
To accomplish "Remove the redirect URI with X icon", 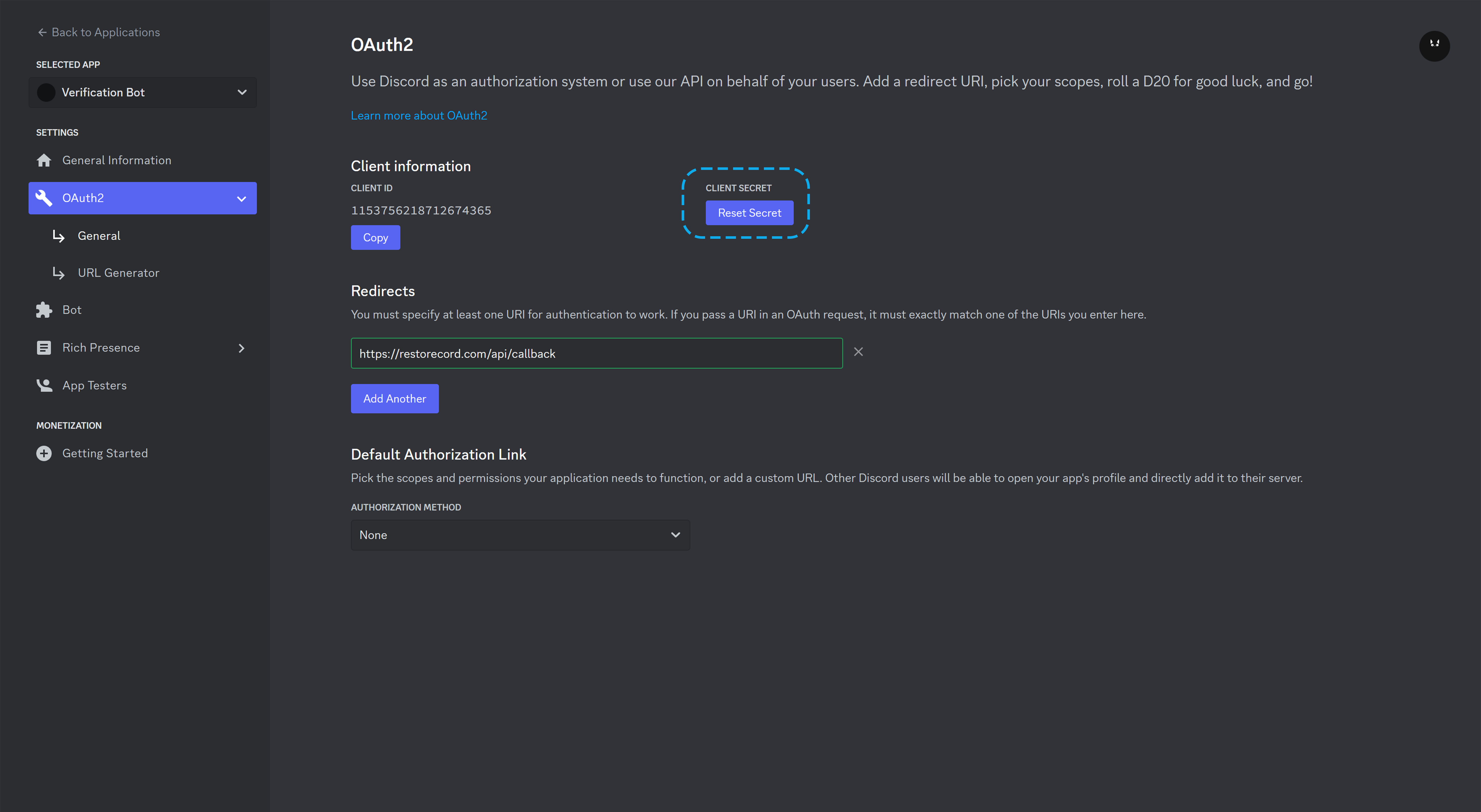I will (858, 352).
